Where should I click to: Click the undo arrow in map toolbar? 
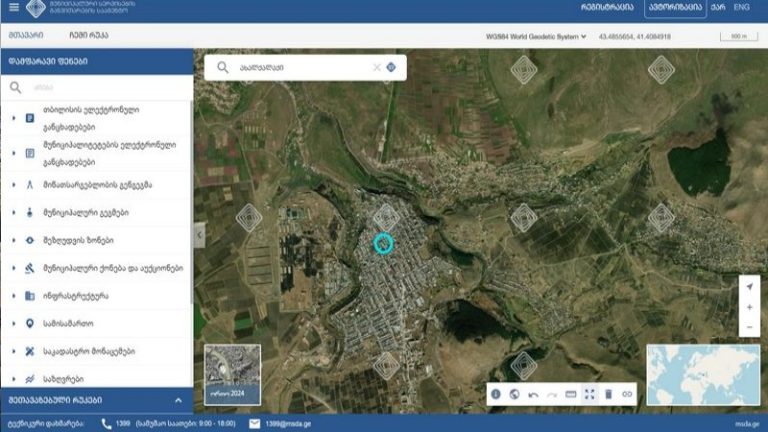coord(533,394)
